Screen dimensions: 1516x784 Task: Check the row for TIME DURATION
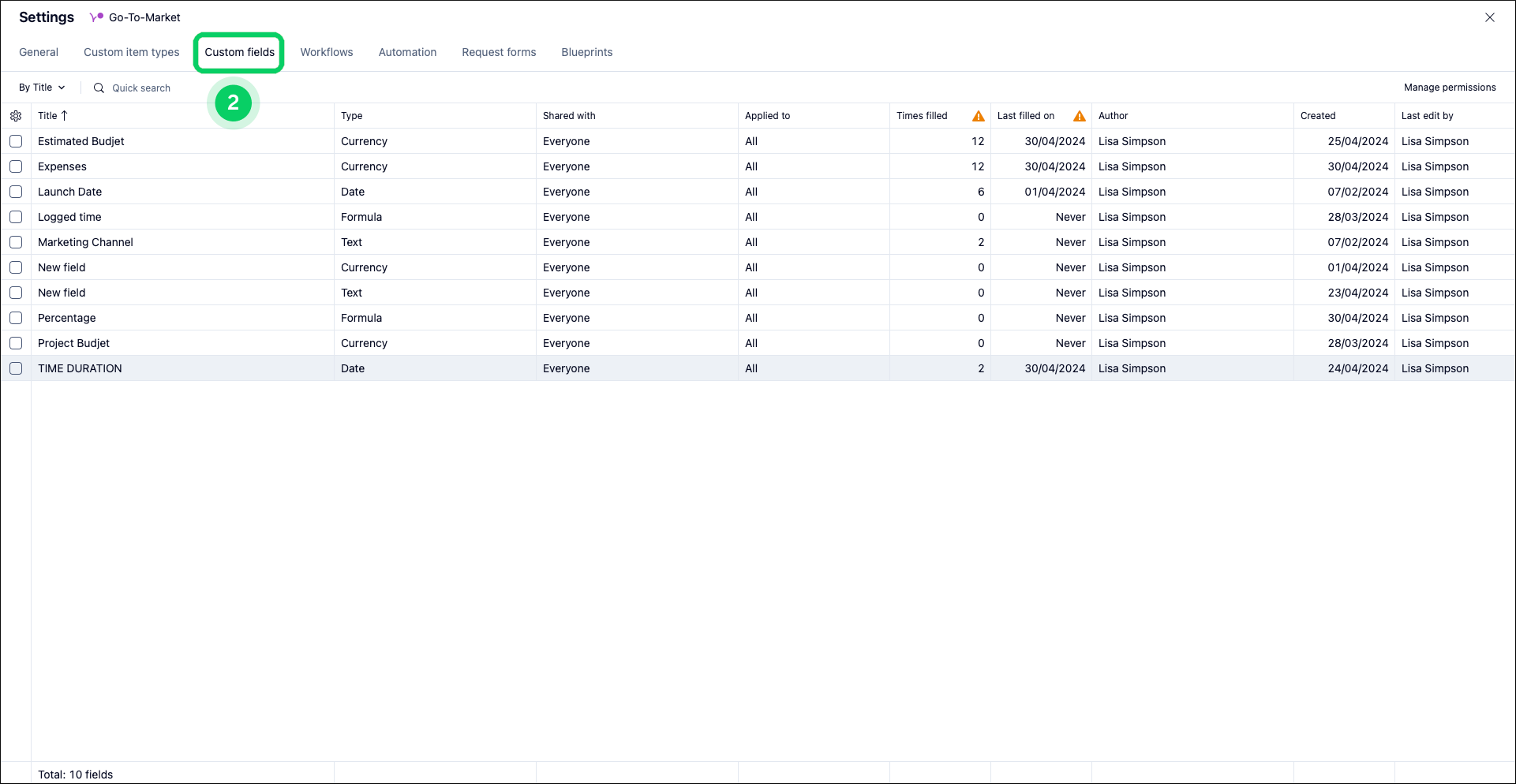point(17,368)
